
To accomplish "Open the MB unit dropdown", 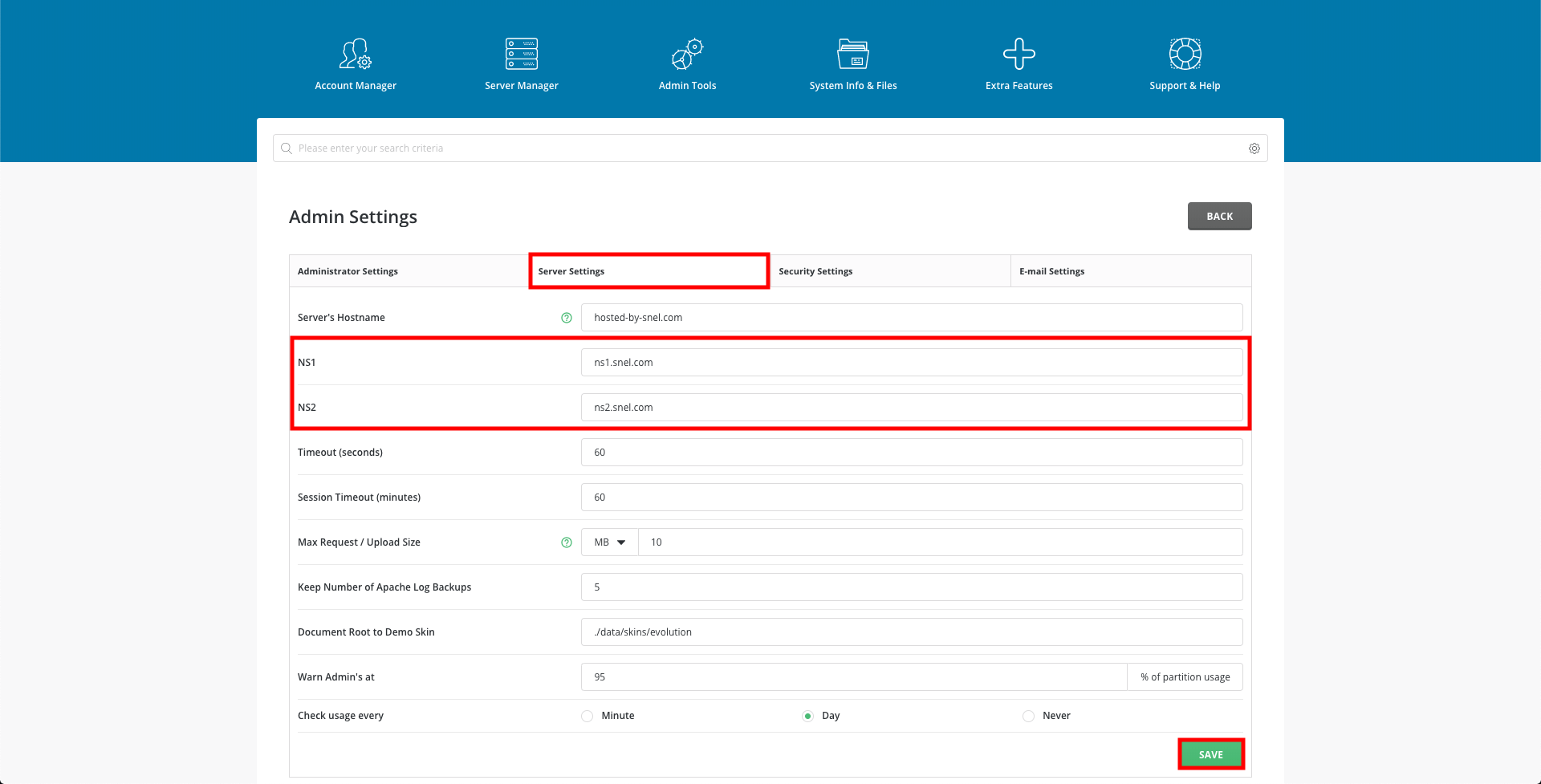I will (610, 542).
